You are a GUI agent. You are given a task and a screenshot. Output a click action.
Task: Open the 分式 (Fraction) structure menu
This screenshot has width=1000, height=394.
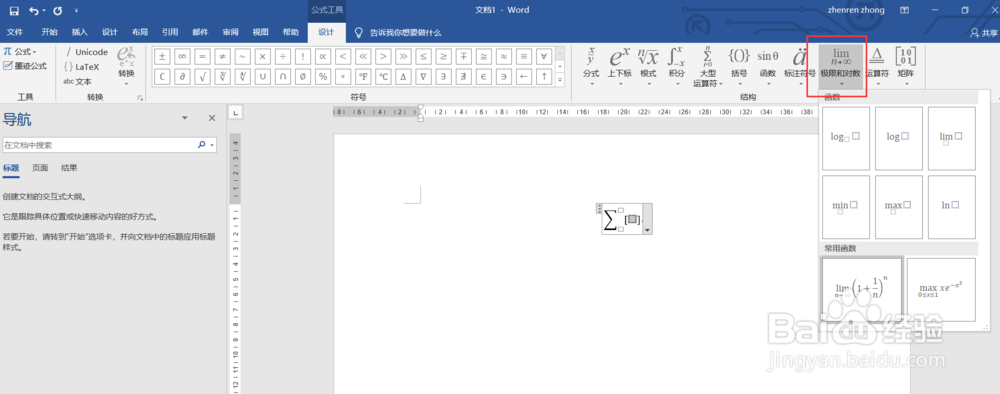(x=591, y=66)
